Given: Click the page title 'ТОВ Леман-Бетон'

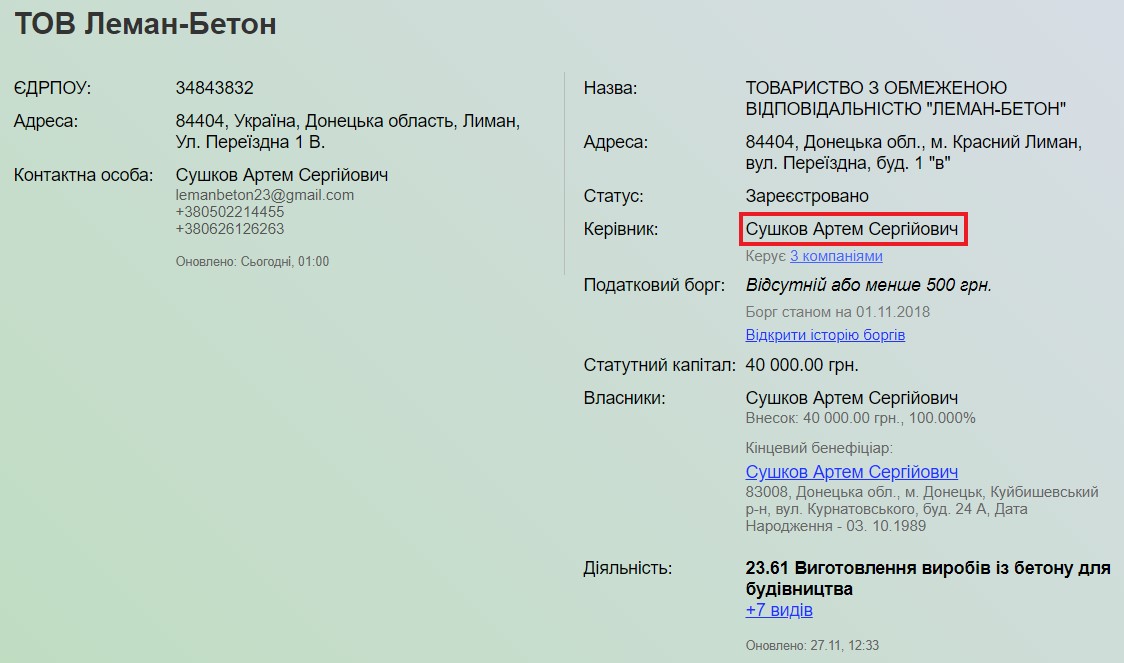Looking at the screenshot, I should click(146, 24).
